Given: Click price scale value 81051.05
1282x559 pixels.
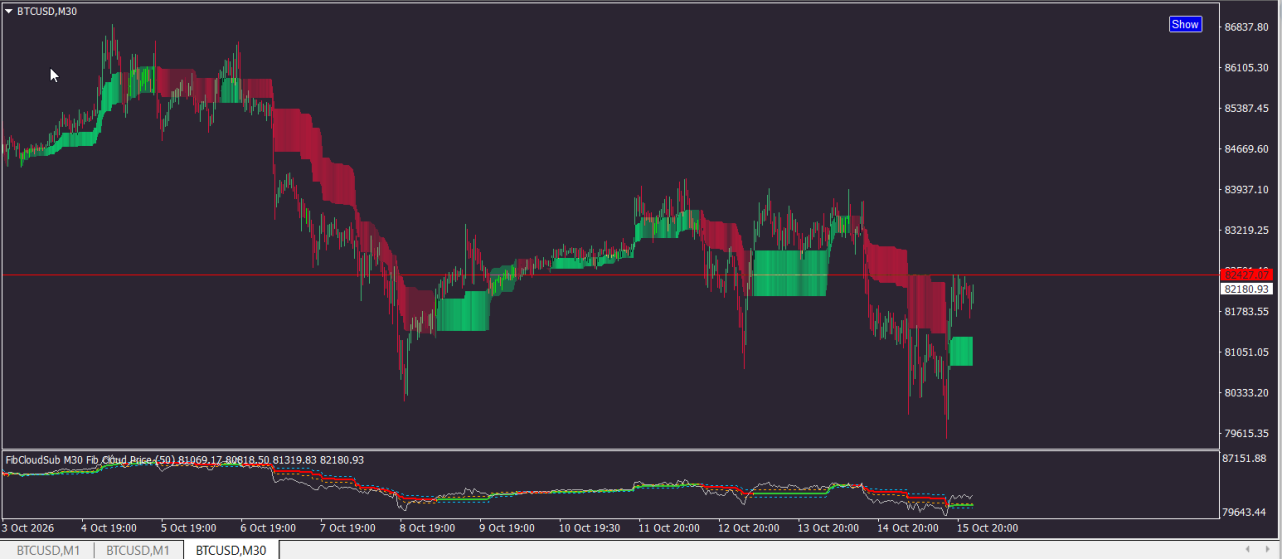Looking at the screenshot, I should point(1247,352).
